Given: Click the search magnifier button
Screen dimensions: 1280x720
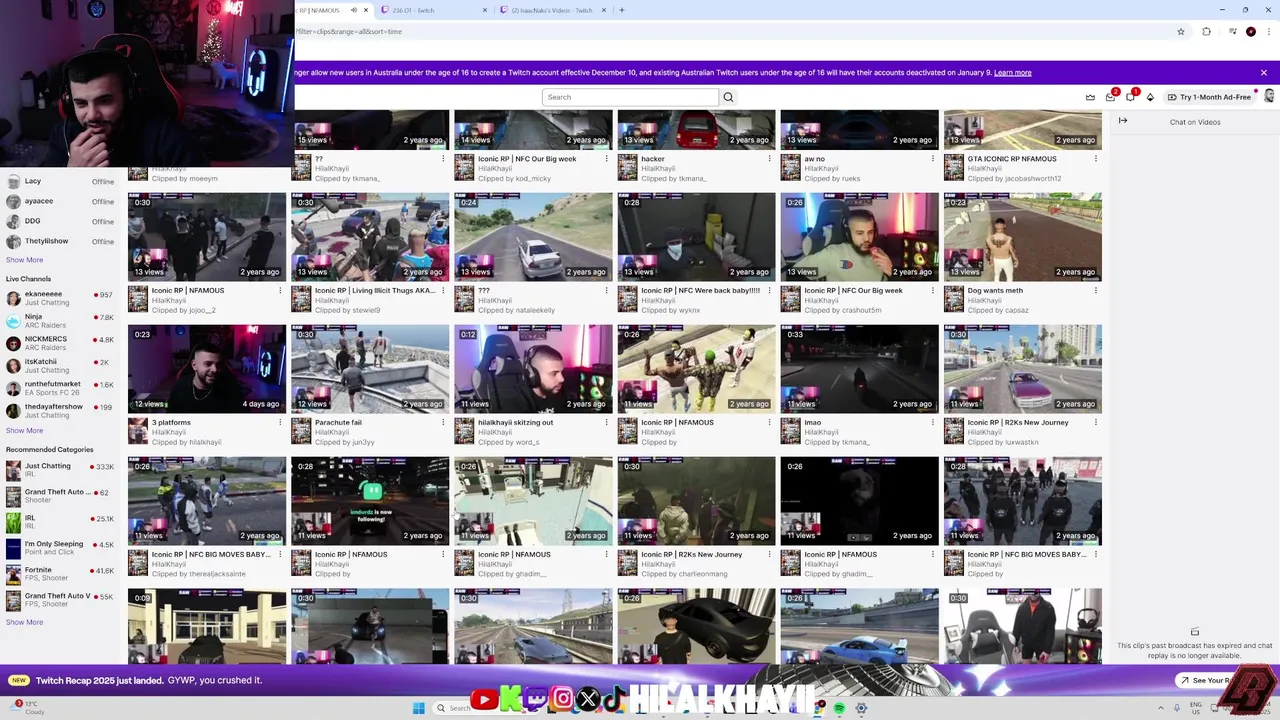Looking at the screenshot, I should point(728,97).
